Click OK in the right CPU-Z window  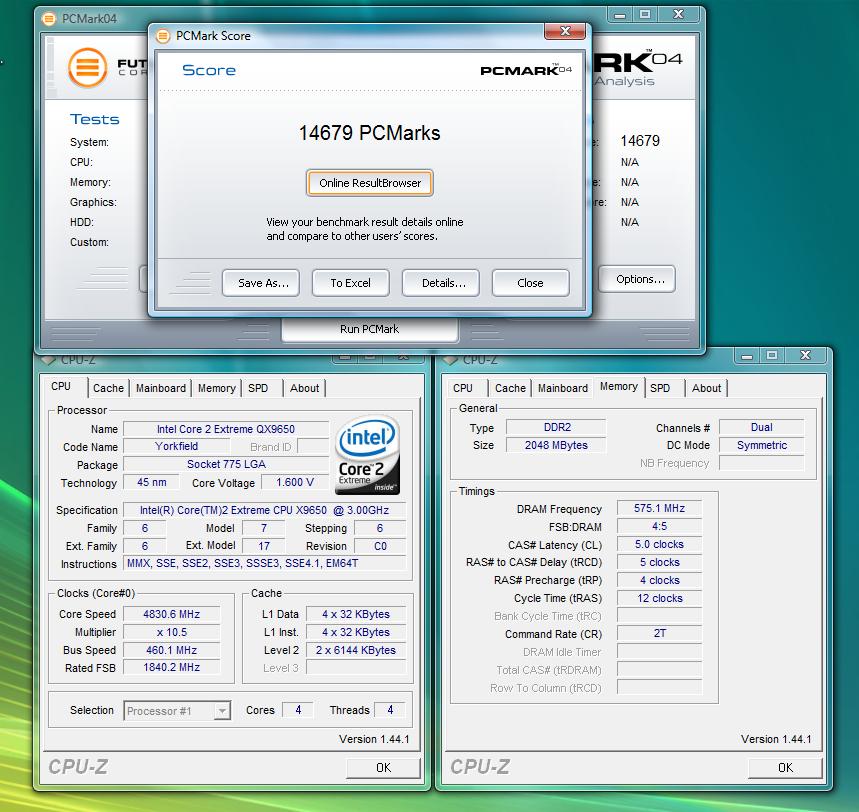pos(785,768)
